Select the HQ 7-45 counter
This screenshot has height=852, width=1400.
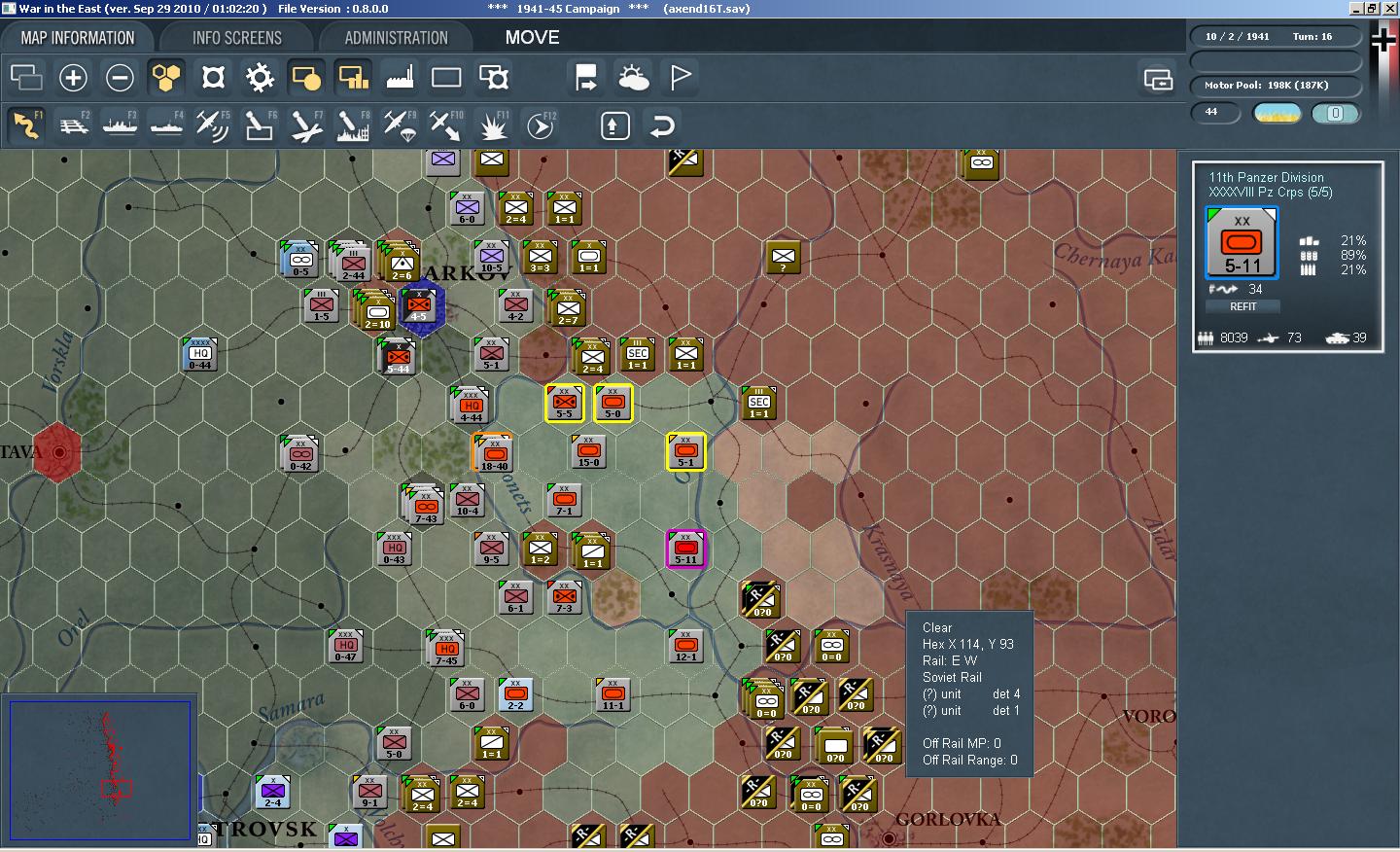coord(445,649)
